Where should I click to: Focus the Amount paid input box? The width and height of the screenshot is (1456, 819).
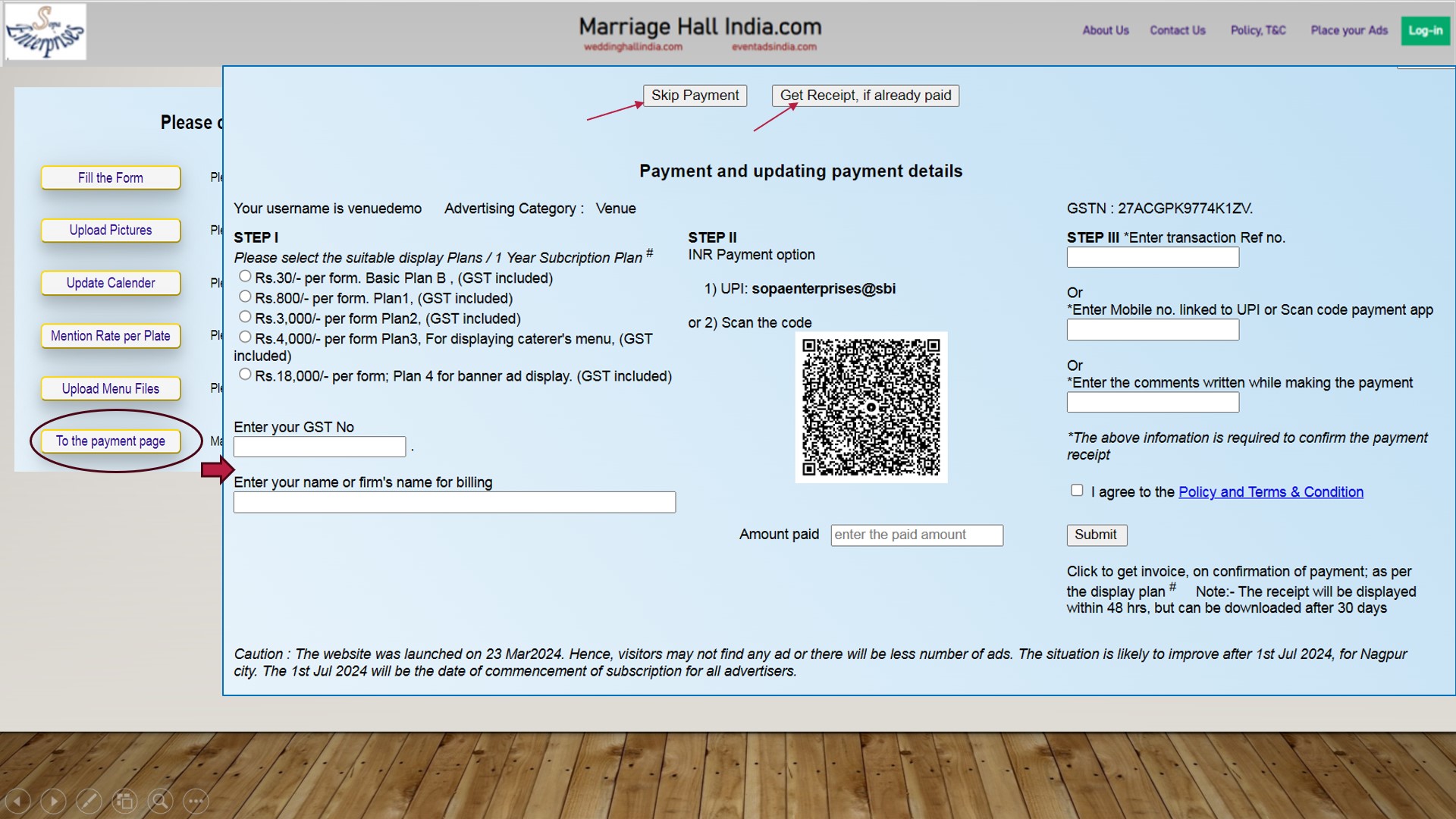click(x=917, y=535)
